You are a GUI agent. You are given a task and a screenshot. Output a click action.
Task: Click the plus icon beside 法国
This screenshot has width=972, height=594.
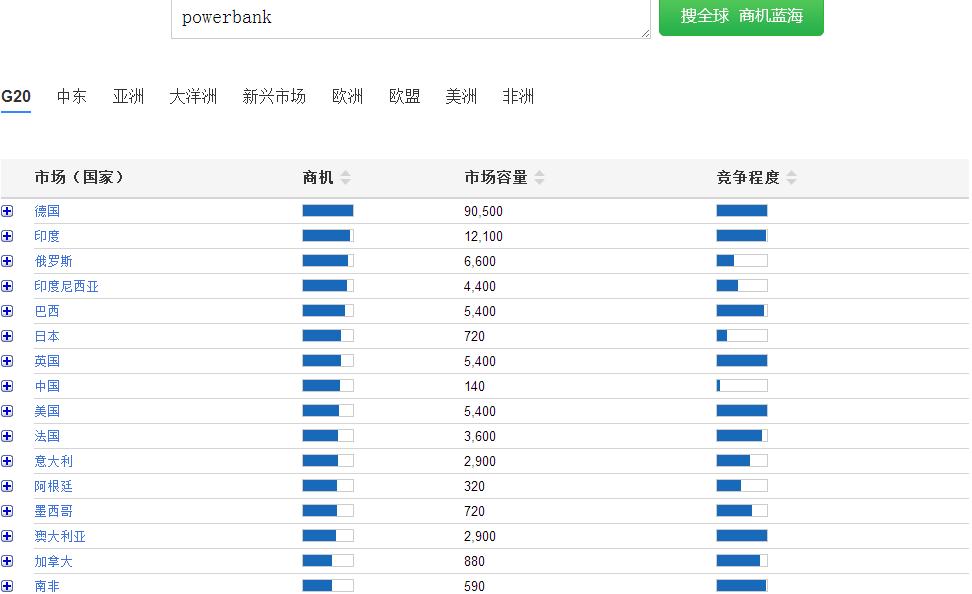(8, 435)
